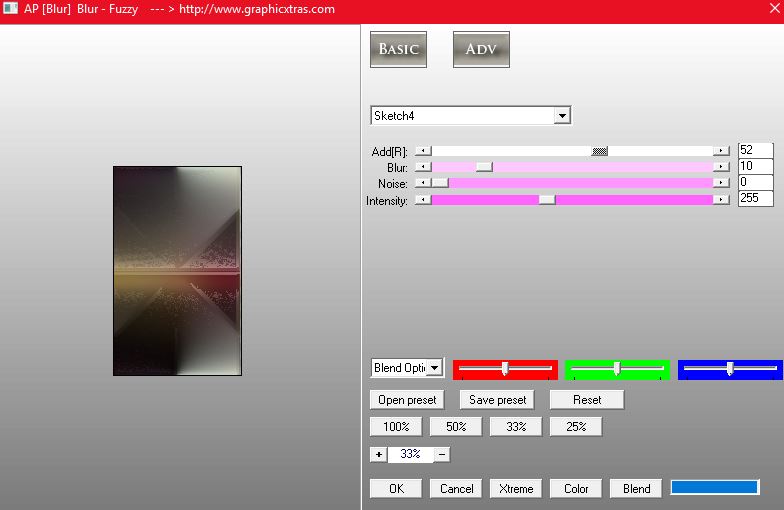Click the blue channel slider

click(730, 369)
